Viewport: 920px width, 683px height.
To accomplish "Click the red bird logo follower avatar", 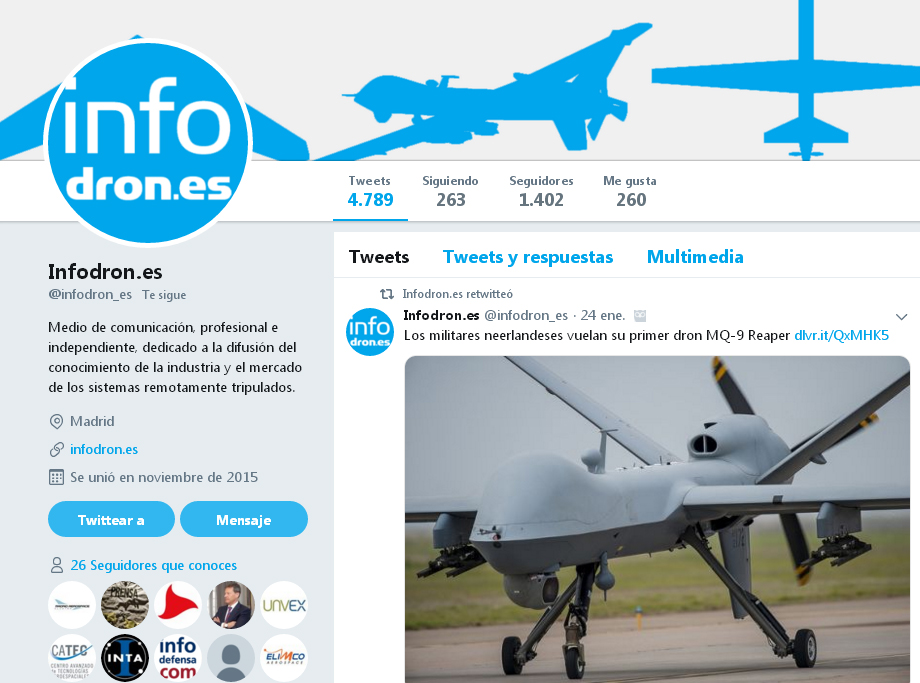I will pos(178,605).
